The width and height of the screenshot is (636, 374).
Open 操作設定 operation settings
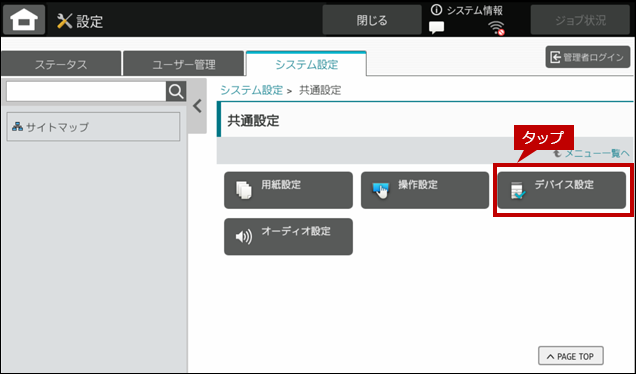(x=425, y=190)
